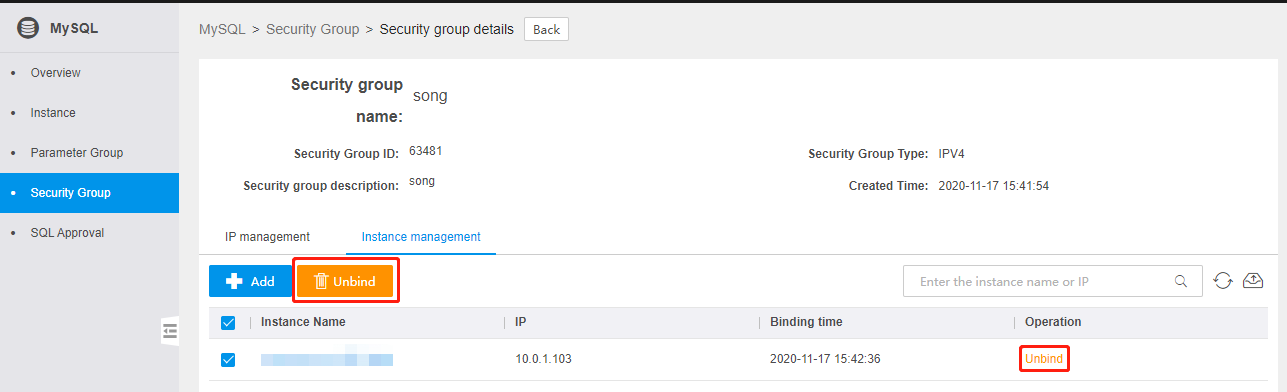
Task: Click the Unbind link in Operation column
Action: (x=1044, y=359)
